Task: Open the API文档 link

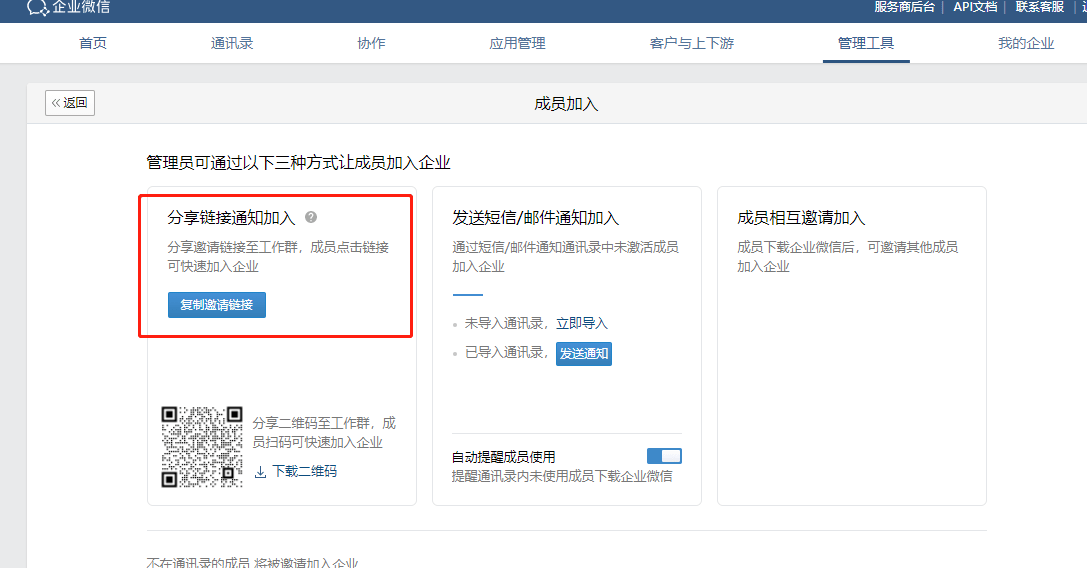Action: click(x=975, y=7)
